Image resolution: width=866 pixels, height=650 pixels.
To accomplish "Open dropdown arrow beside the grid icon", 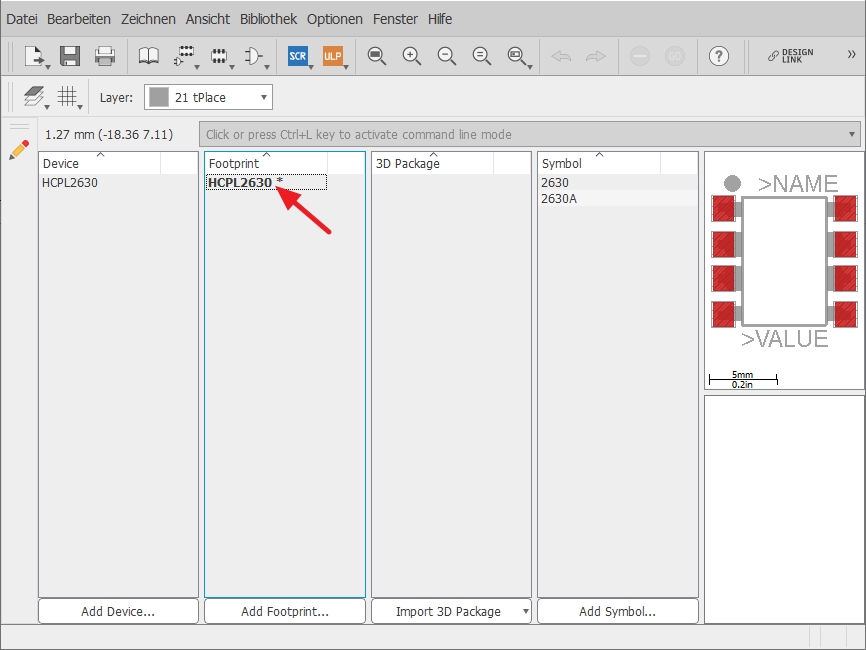I will point(81,107).
